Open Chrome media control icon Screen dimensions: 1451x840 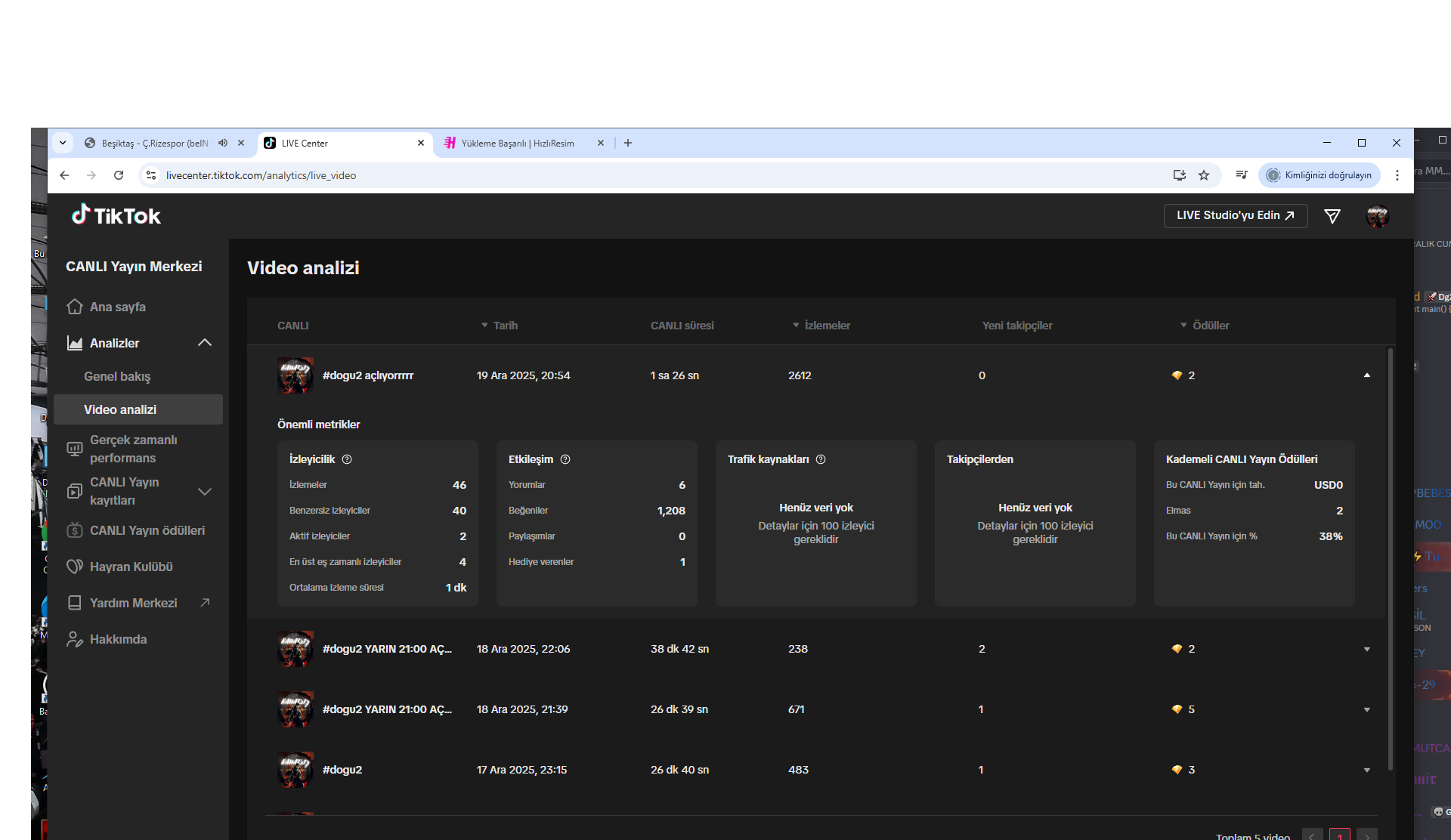pos(1241,175)
